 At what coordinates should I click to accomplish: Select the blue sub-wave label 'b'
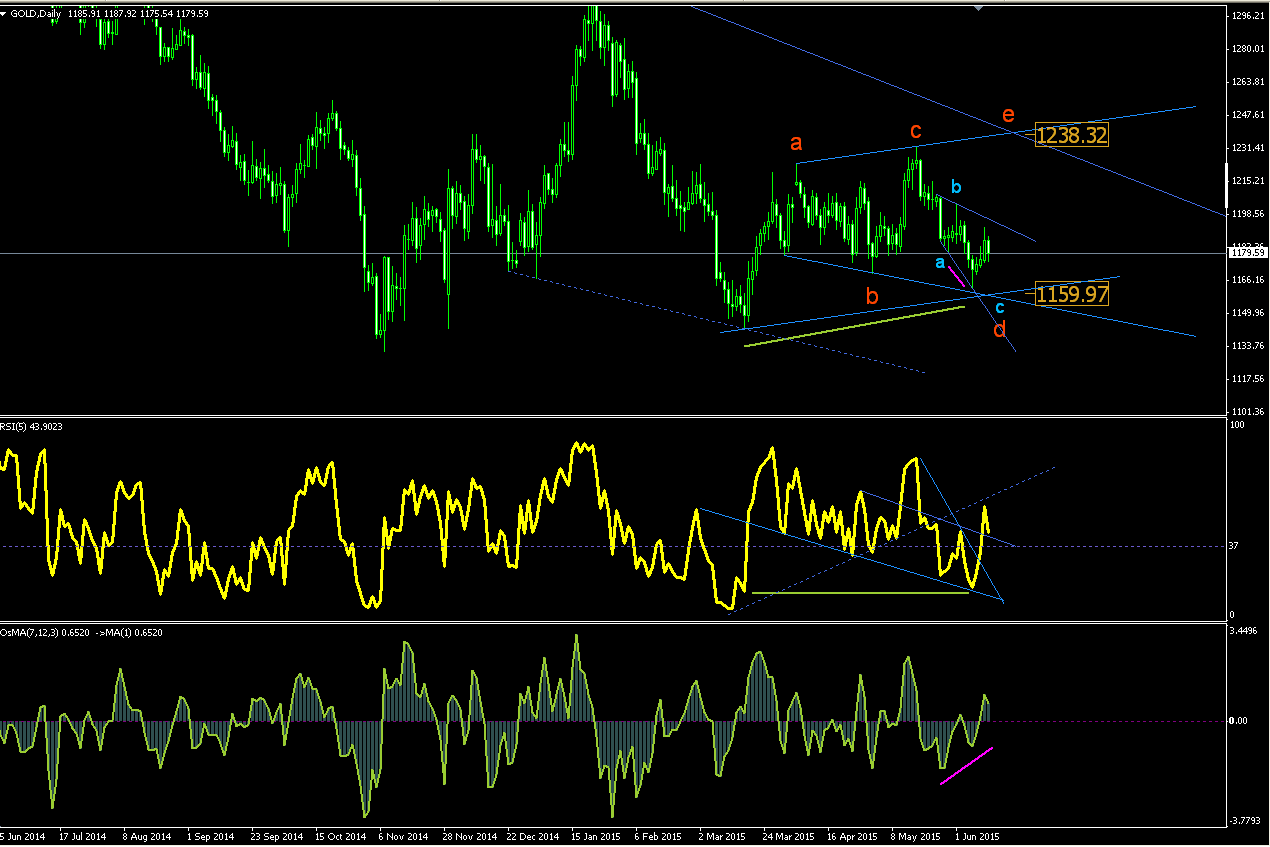[956, 187]
